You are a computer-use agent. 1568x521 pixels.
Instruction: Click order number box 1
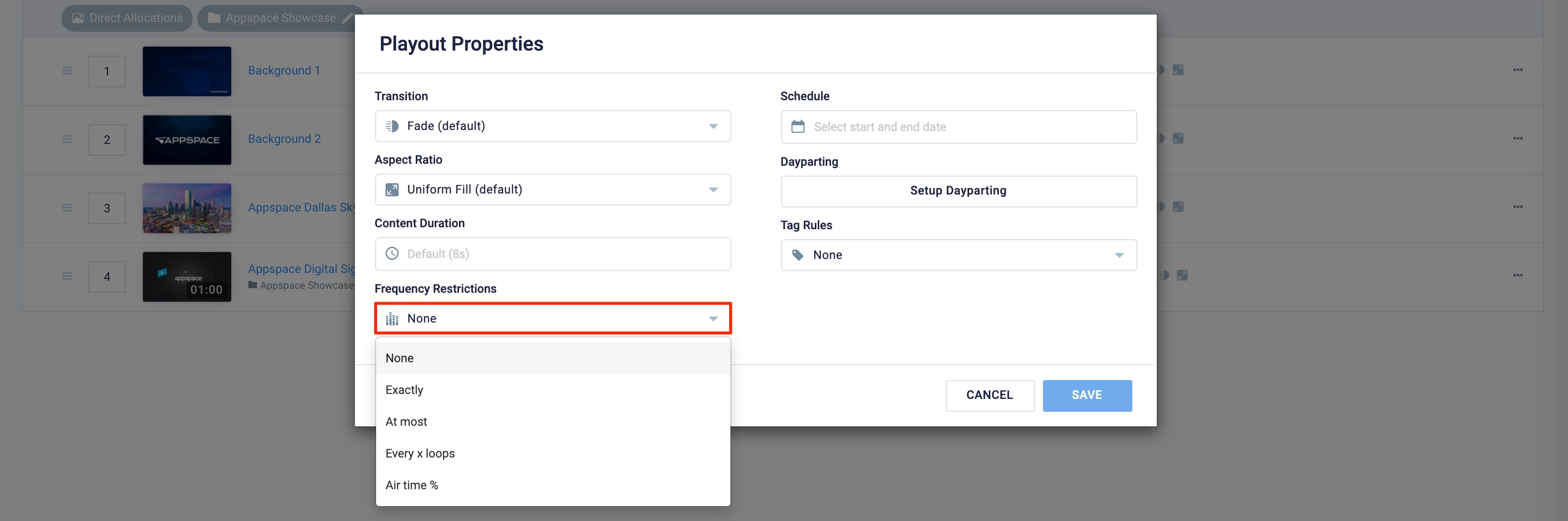107,71
